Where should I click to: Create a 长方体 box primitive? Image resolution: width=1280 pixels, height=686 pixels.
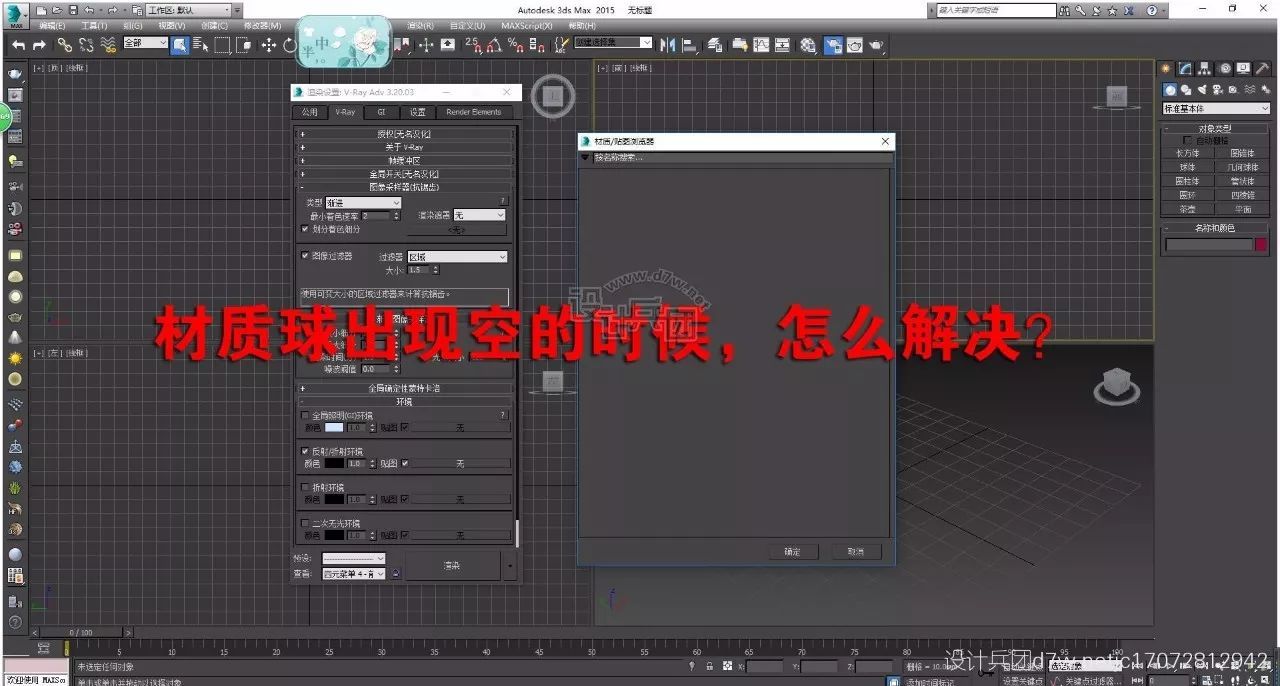pos(1187,153)
